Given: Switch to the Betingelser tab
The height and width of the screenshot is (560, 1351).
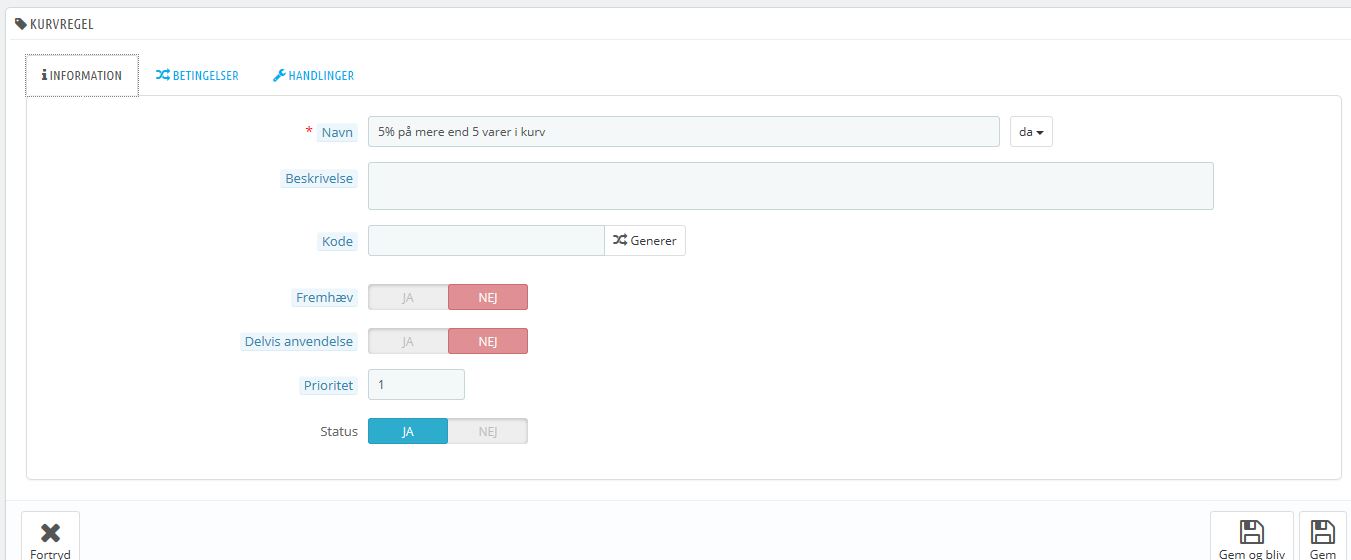Looking at the screenshot, I should tap(197, 75).
